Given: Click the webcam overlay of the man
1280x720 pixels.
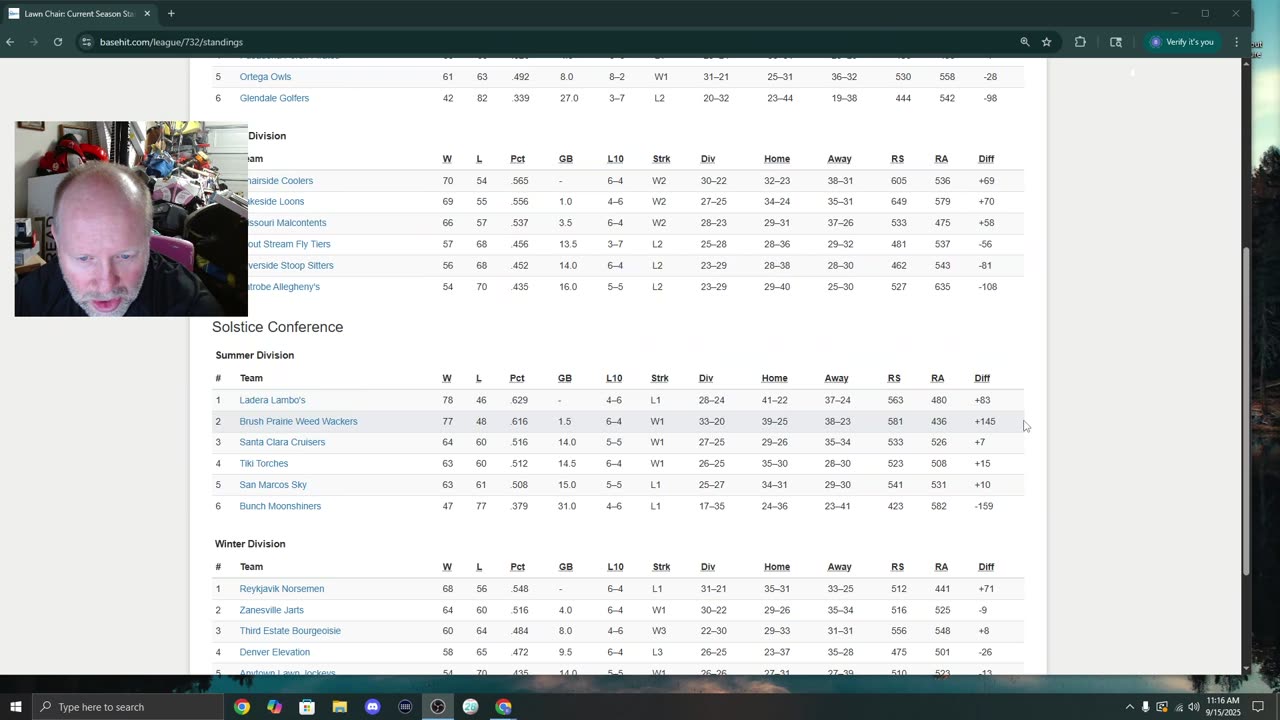Looking at the screenshot, I should [x=131, y=219].
